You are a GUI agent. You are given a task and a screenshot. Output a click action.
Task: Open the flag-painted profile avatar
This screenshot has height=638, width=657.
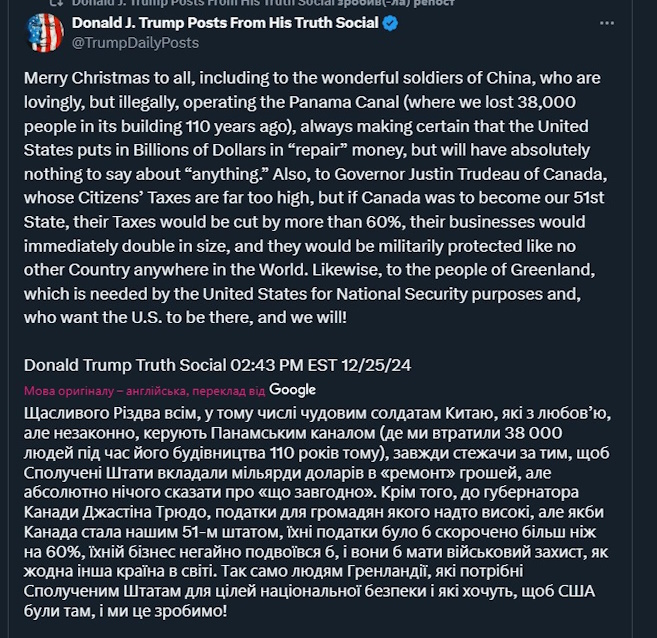click(45, 33)
